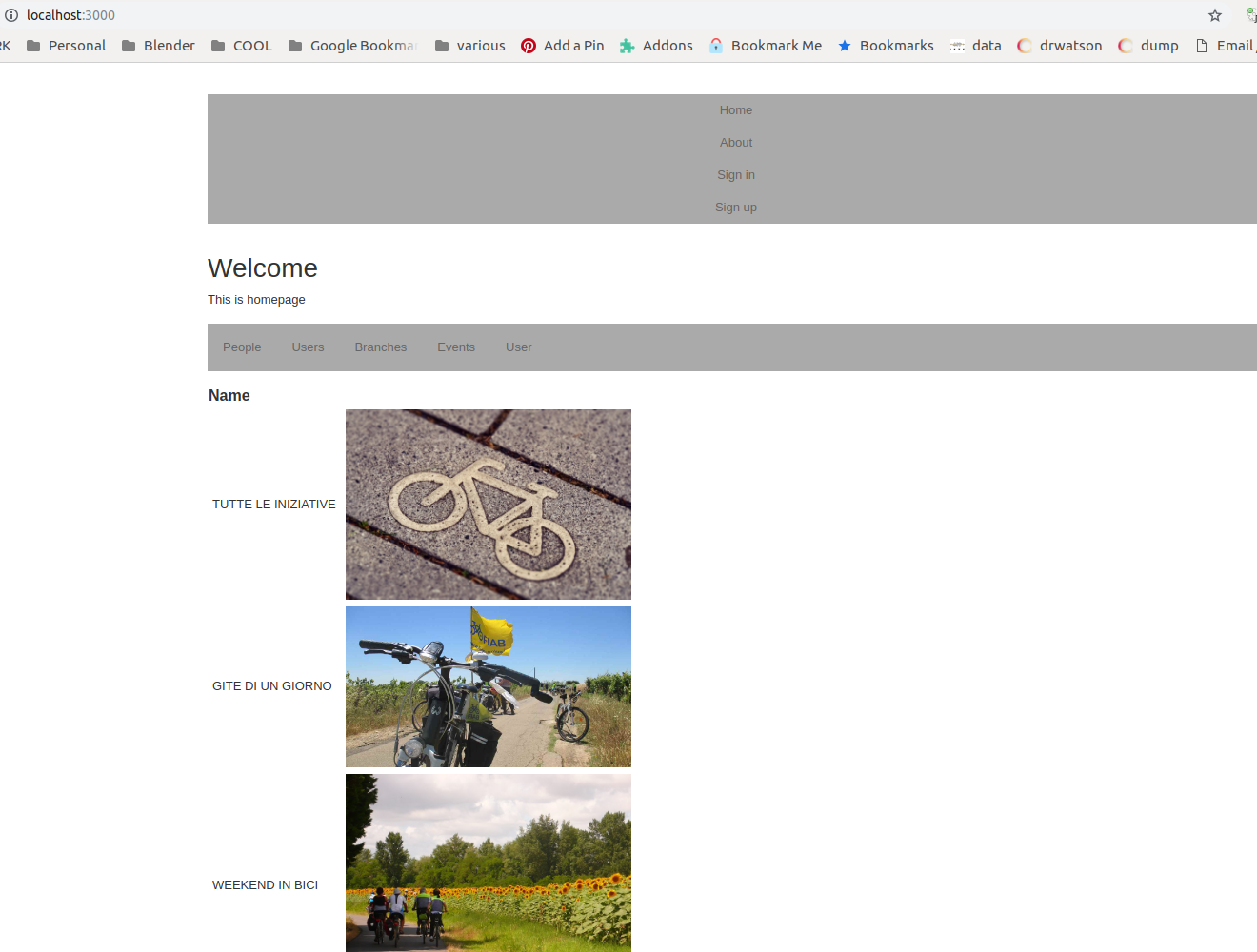
Task: Open the FIAB yellow flag bike image
Action: pos(489,686)
